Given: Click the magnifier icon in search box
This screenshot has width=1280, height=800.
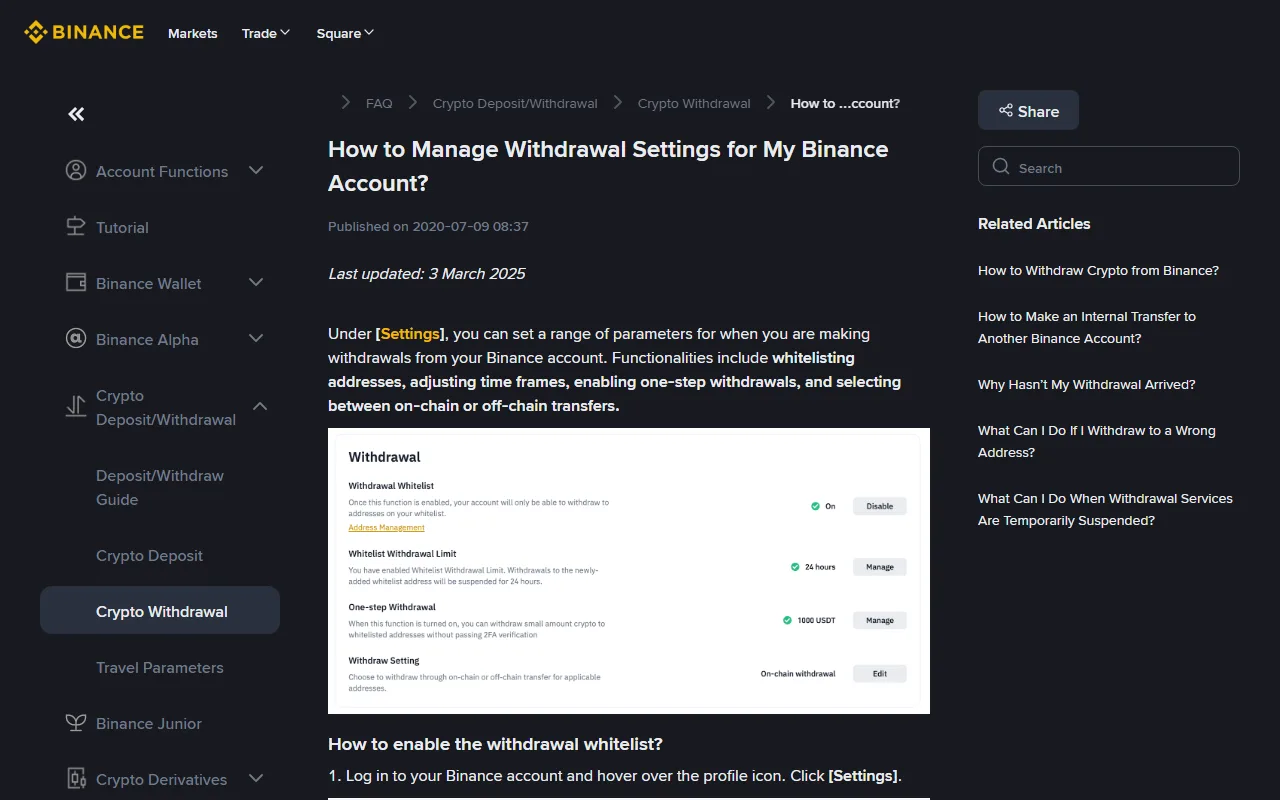Looking at the screenshot, I should tap(1001, 167).
